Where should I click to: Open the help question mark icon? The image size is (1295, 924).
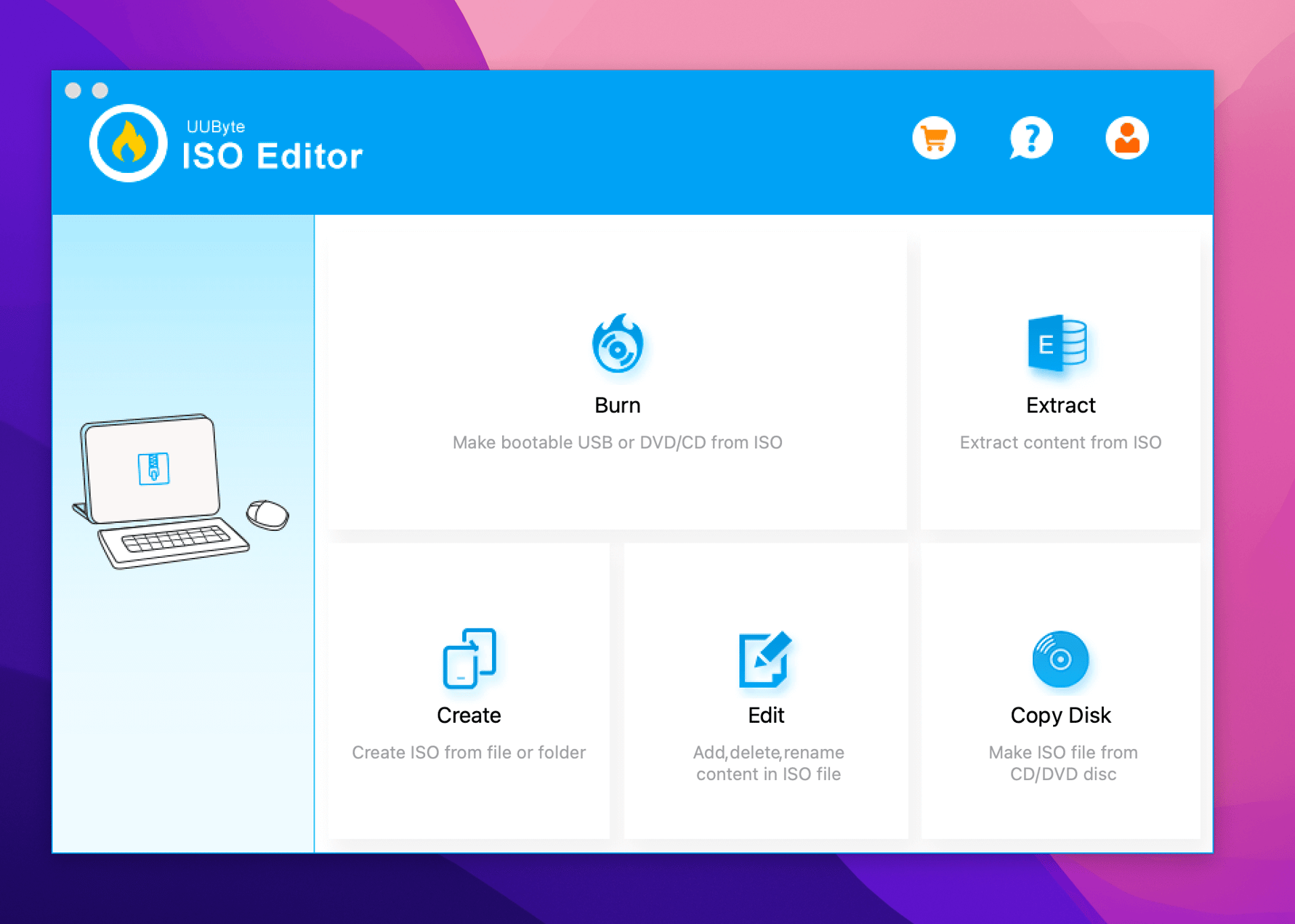[x=1030, y=138]
